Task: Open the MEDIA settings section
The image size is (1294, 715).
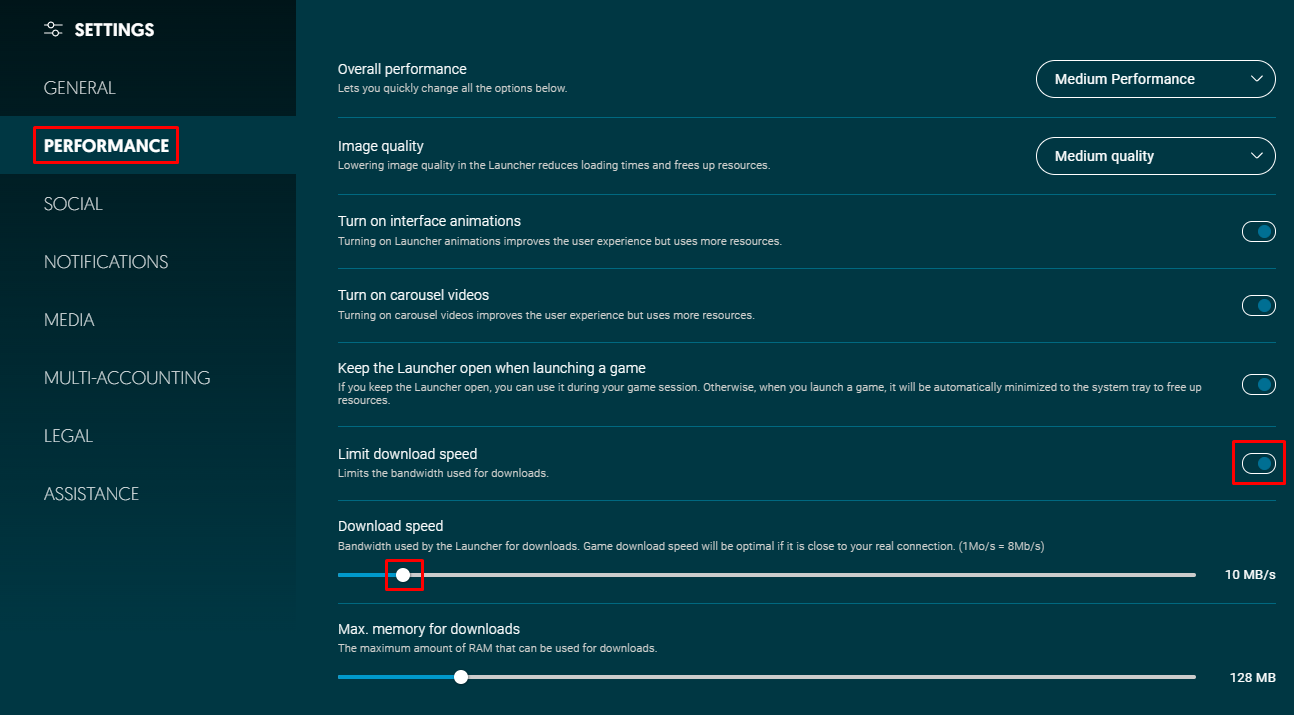Action: tap(69, 319)
